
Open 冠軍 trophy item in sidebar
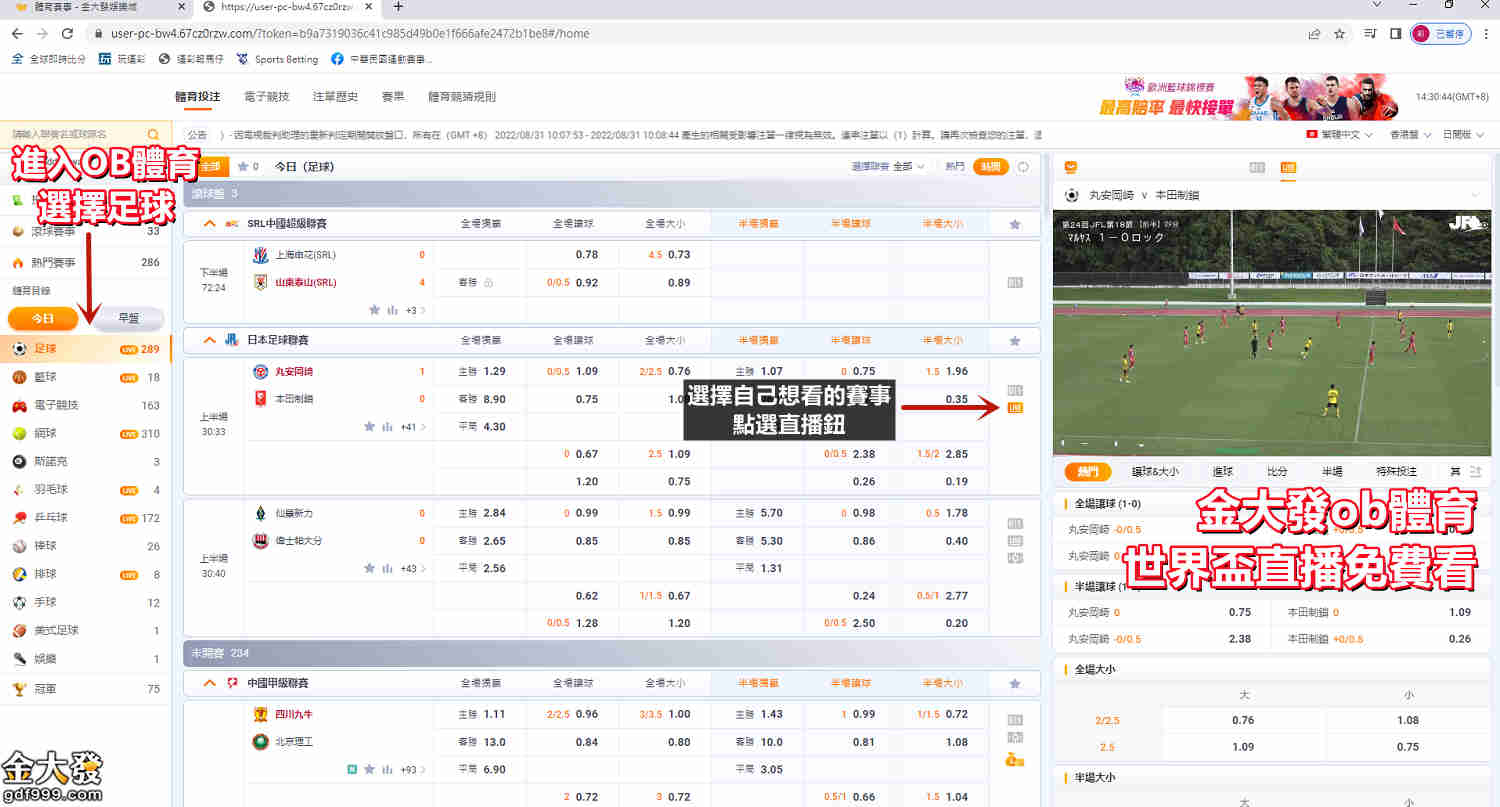(86, 688)
